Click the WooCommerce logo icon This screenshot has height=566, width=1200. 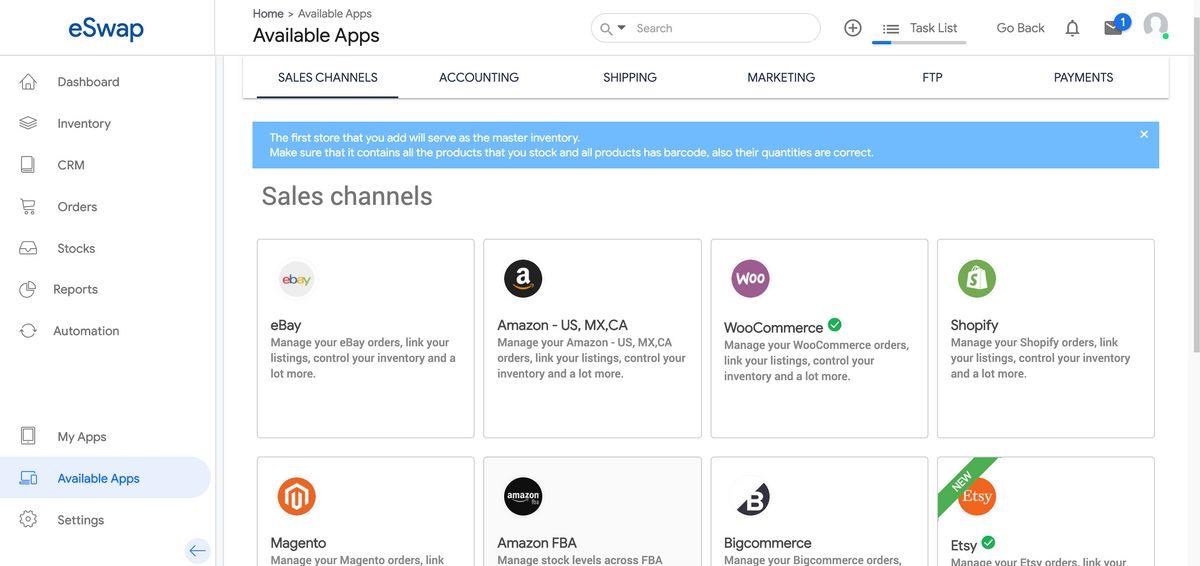[x=750, y=279]
